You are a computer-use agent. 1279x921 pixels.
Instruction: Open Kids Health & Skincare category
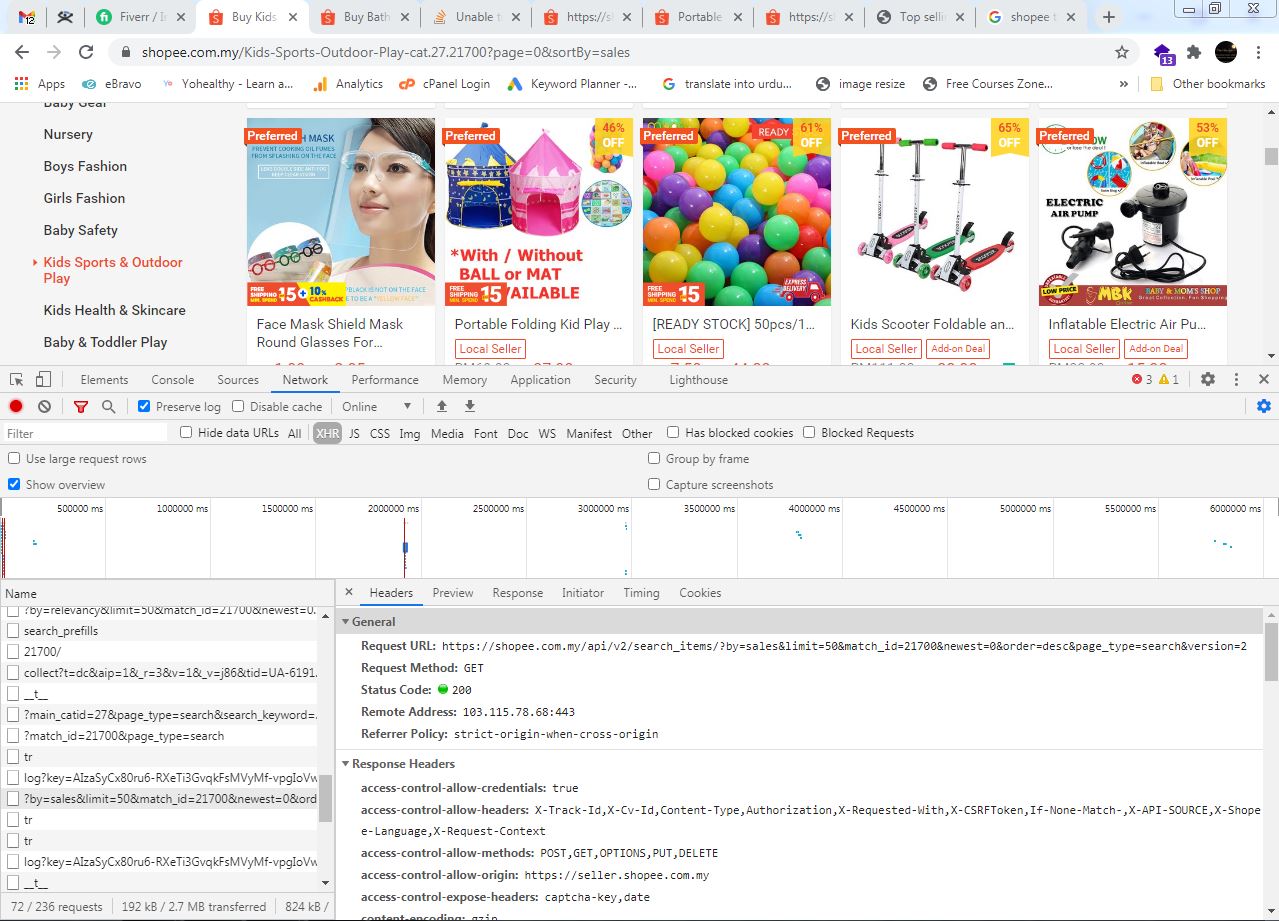[x=114, y=310]
